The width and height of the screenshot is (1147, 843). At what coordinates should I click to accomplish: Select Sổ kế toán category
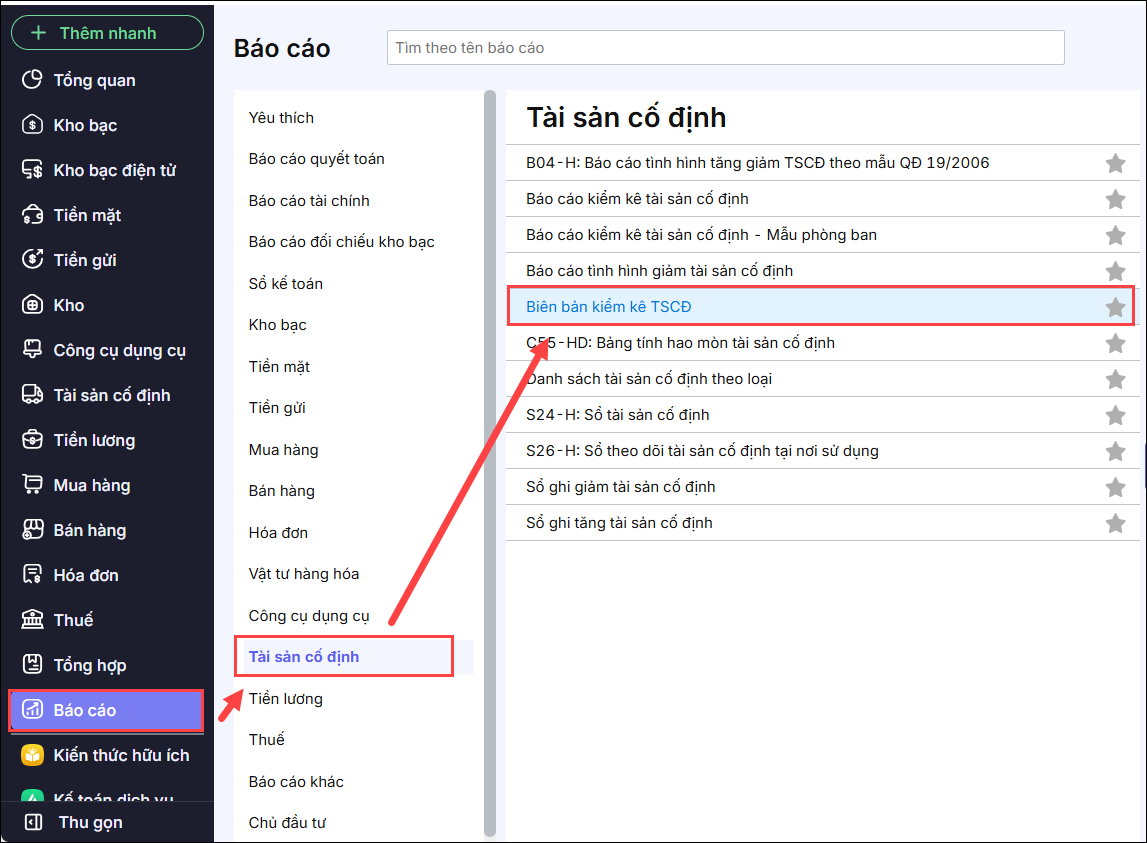(x=285, y=283)
